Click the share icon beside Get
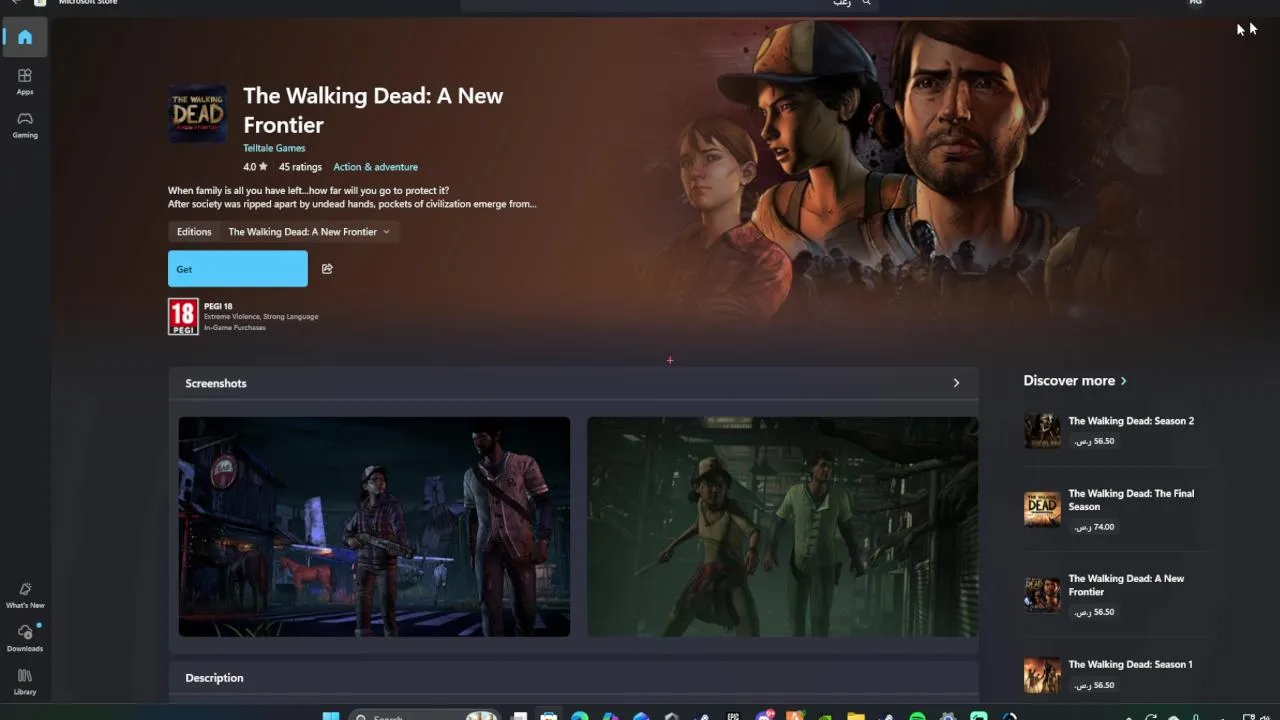The width and height of the screenshot is (1280, 720). [327, 269]
